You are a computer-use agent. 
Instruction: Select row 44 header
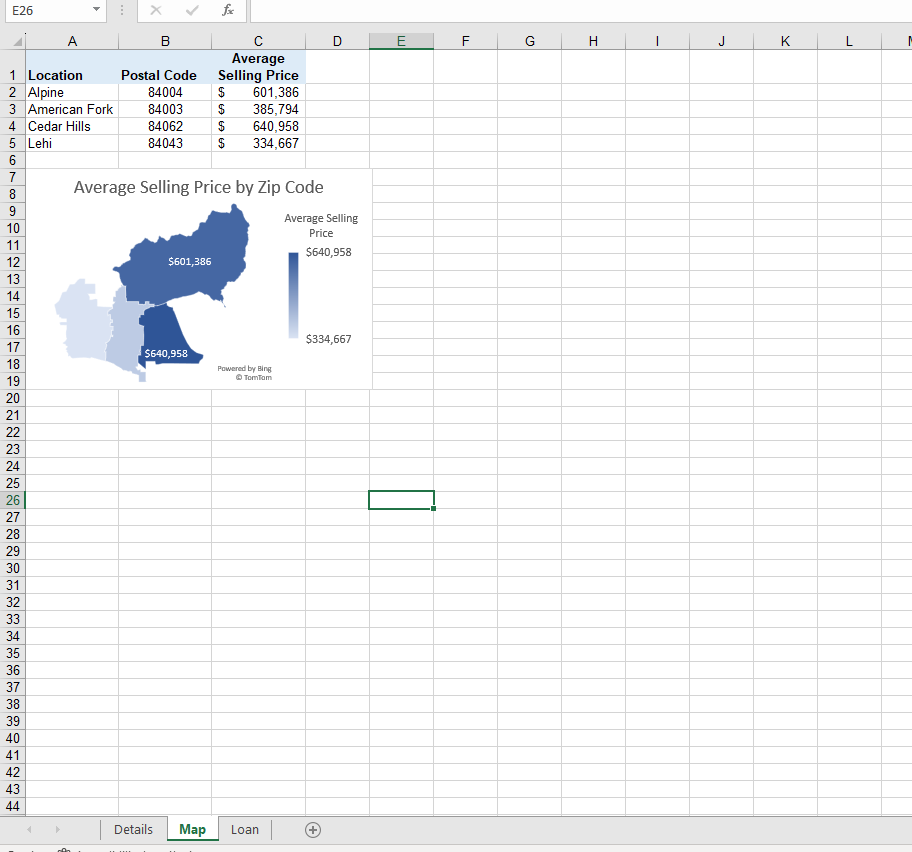[x=13, y=806]
